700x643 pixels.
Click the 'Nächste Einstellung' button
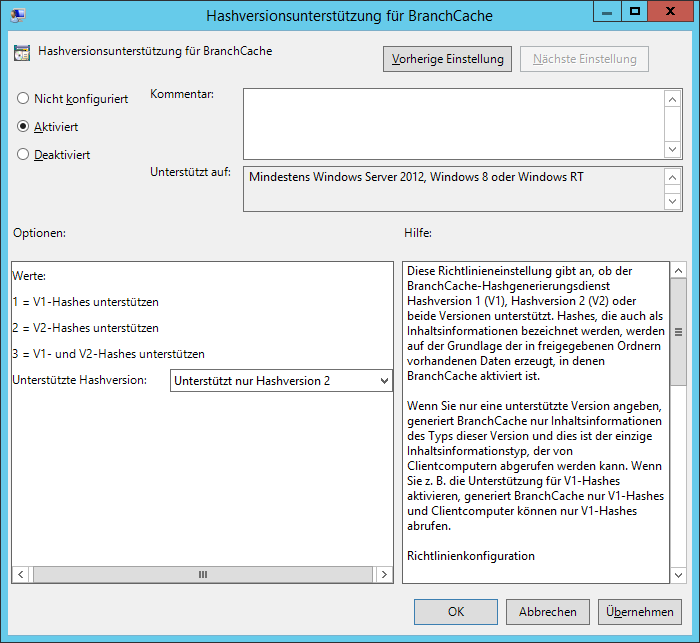pyautogui.click(x=584, y=59)
